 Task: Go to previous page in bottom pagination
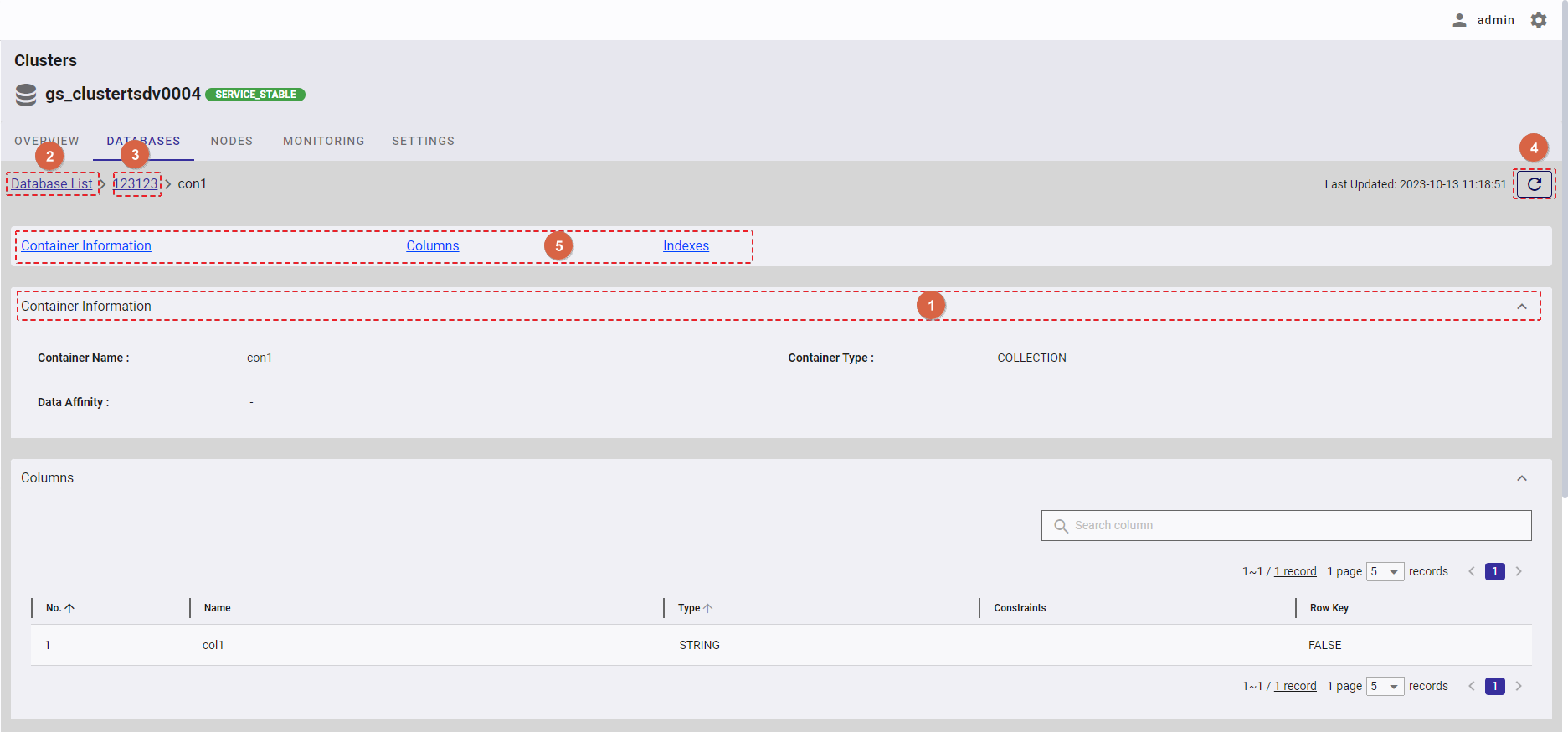(x=1472, y=686)
